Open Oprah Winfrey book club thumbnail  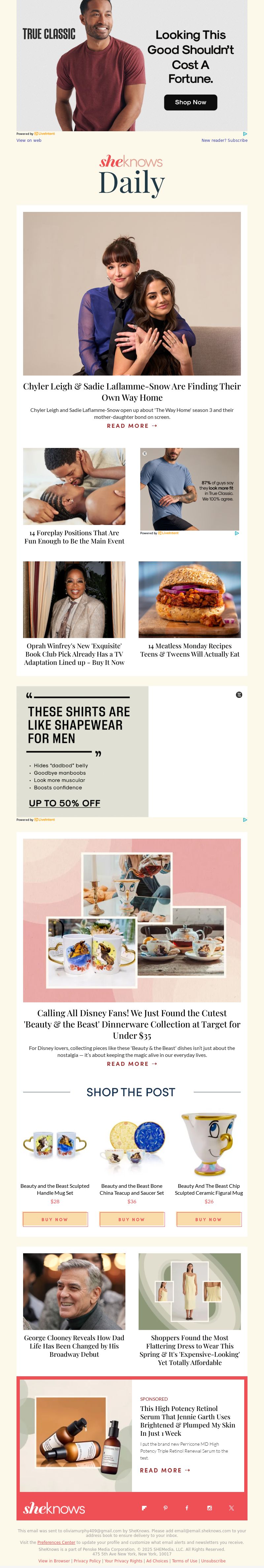74,600
